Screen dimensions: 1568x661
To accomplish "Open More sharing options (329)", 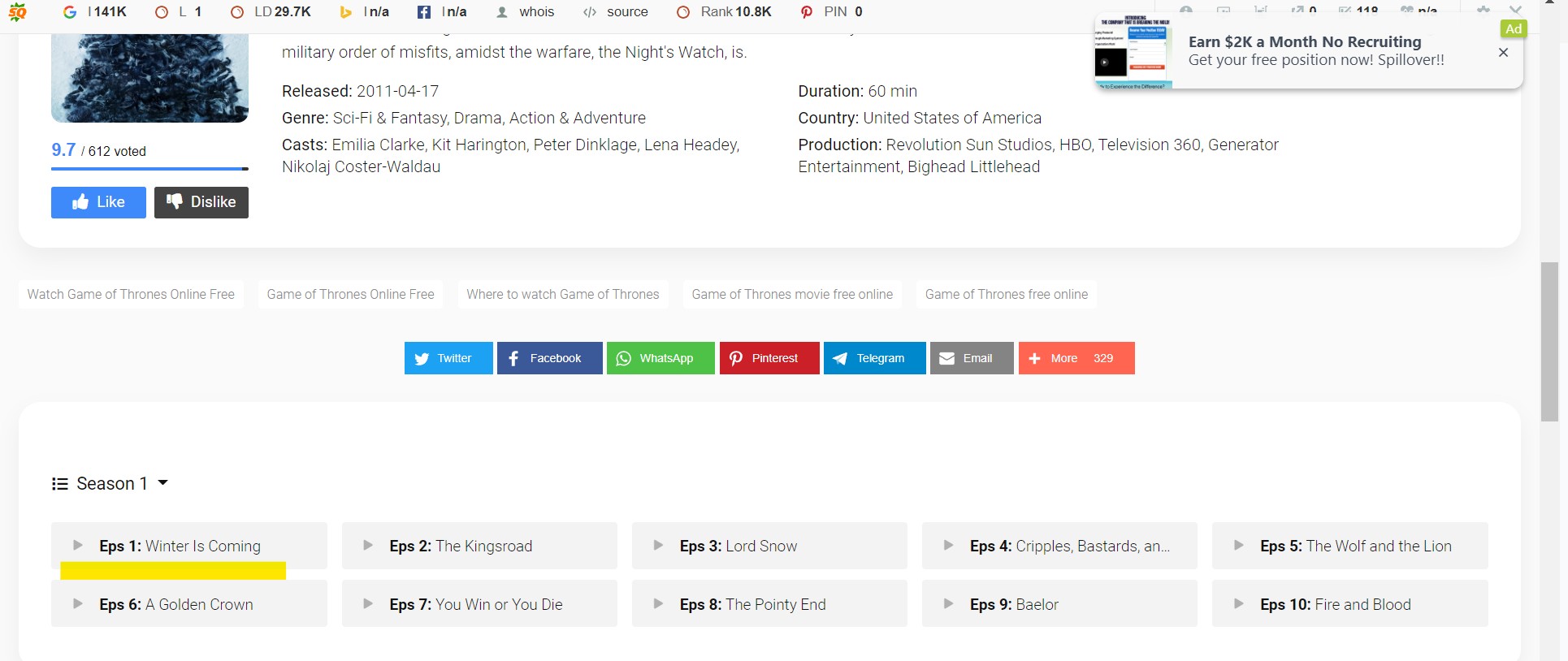I will [1076, 358].
